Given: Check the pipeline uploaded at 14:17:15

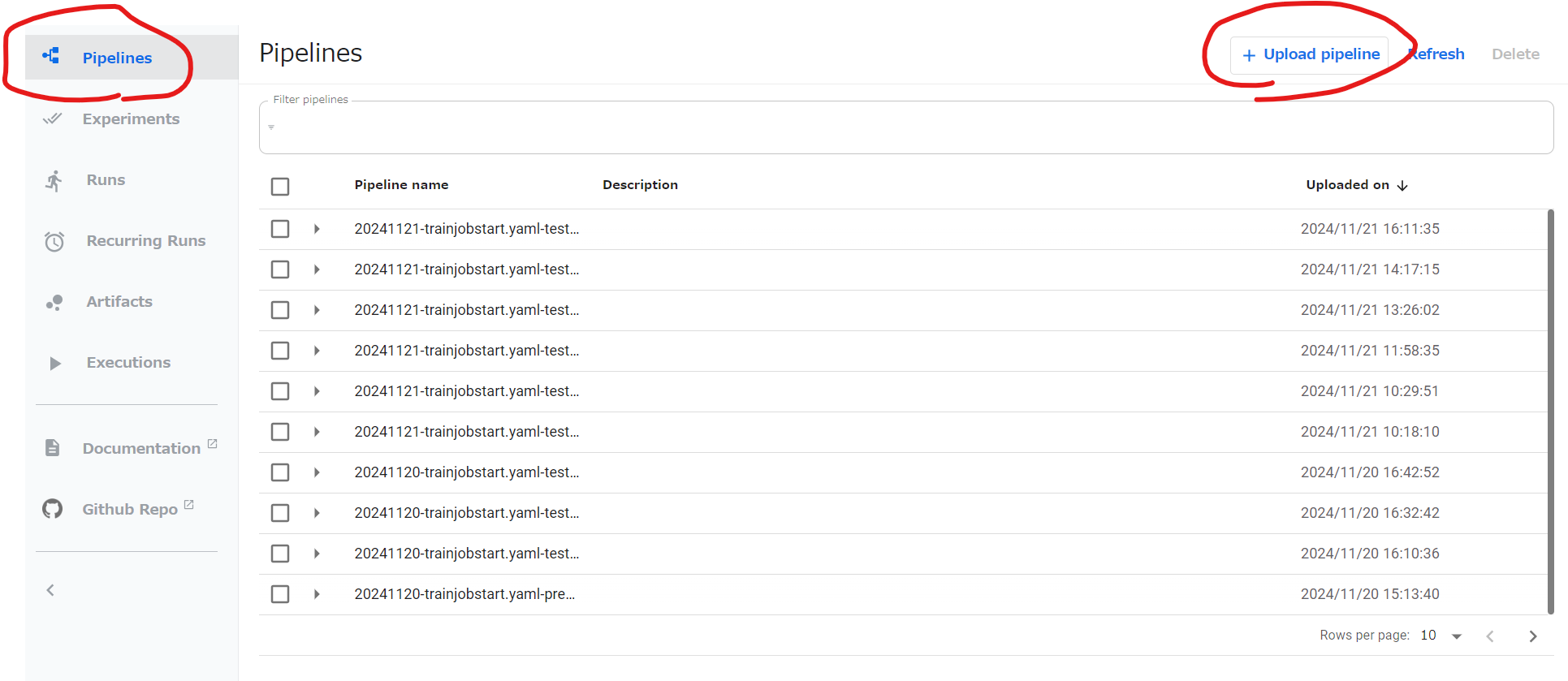Looking at the screenshot, I should click(x=280, y=269).
